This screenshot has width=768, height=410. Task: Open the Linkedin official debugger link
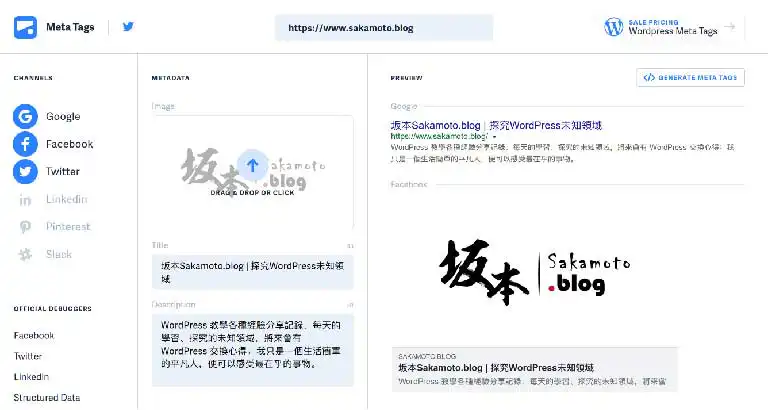click(31, 377)
